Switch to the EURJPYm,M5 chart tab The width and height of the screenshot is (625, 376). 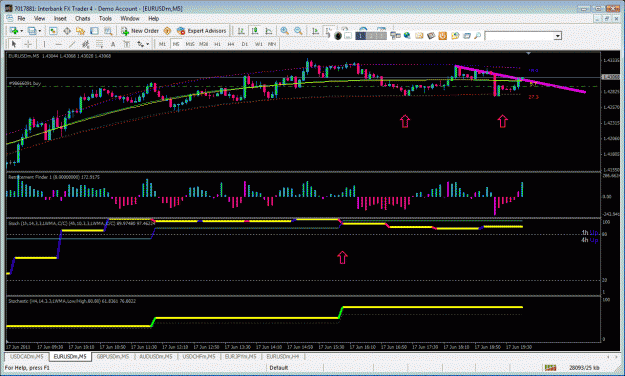pos(240,356)
